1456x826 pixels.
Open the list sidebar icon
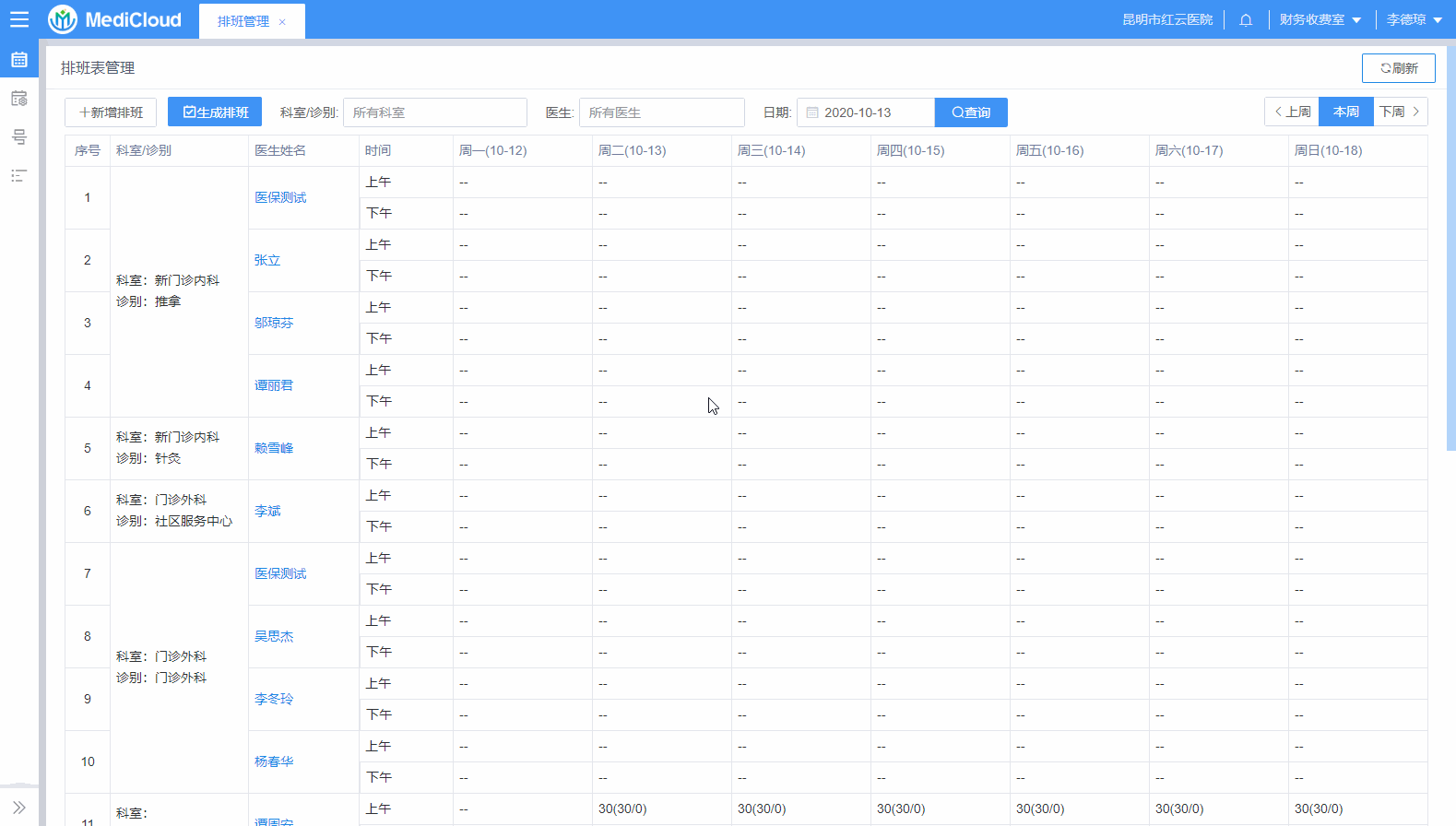[18, 176]
